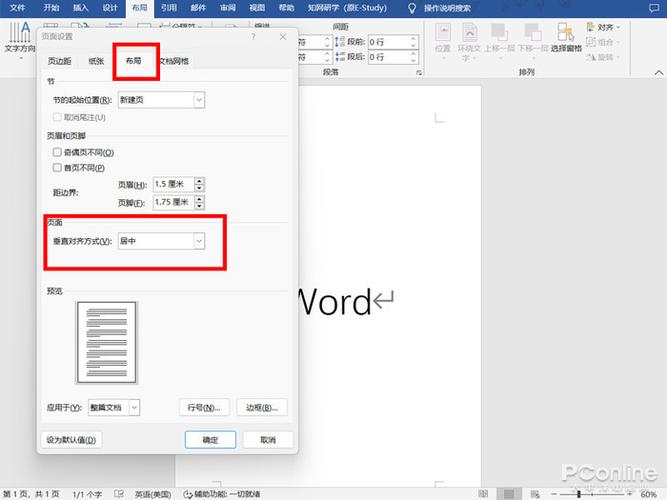The height and width of the screenshot is (500, 667).
Task: Open the 开始 (Home) ribbon tab
Action: point(51,8)
